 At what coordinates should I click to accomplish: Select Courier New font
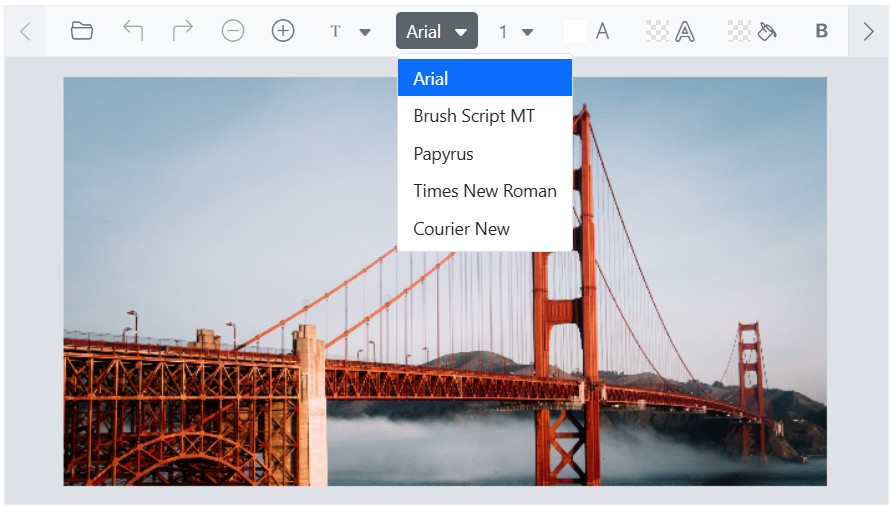click(x=485, y=228)
